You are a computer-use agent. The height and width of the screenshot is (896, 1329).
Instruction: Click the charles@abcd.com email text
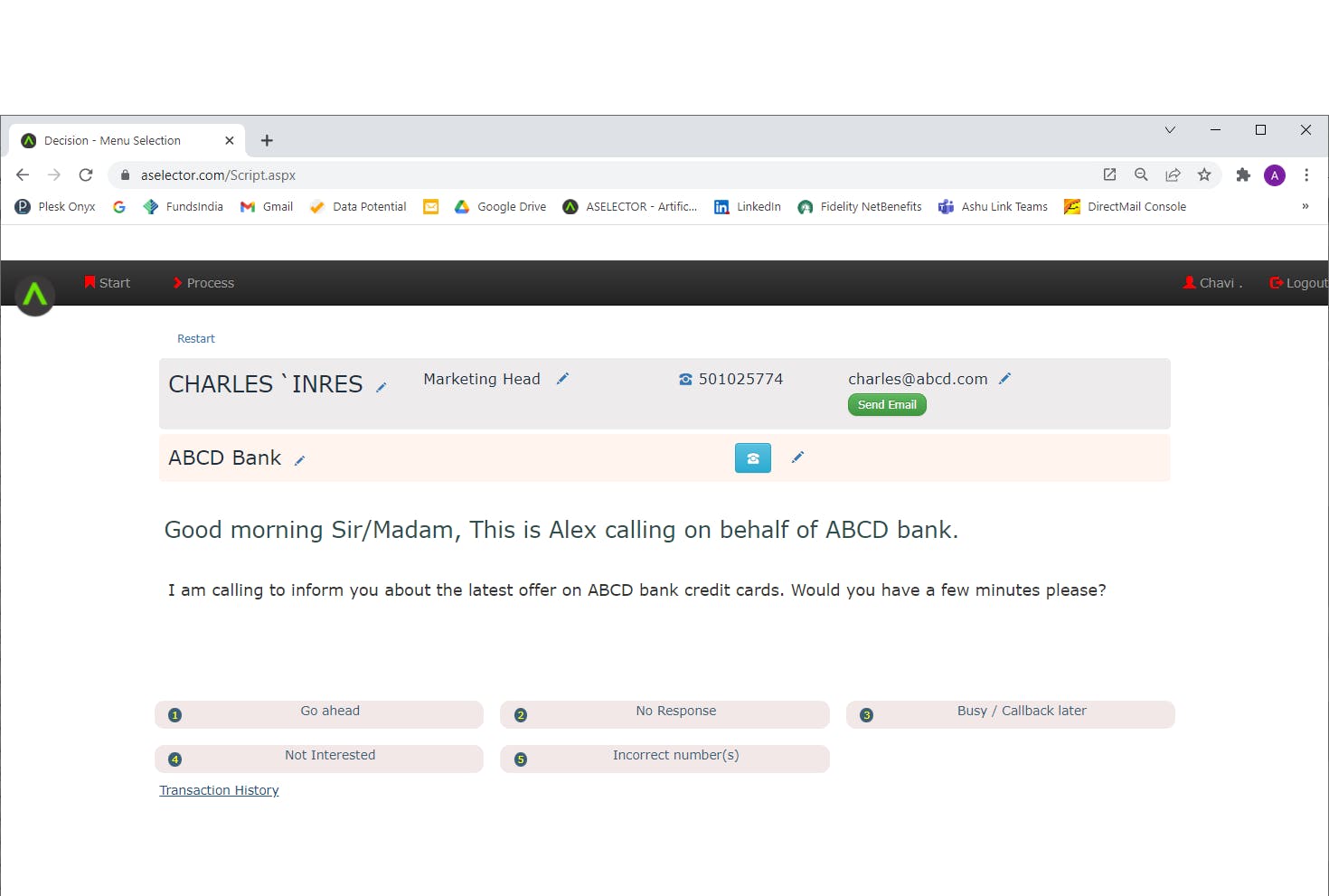pos(918,379)
